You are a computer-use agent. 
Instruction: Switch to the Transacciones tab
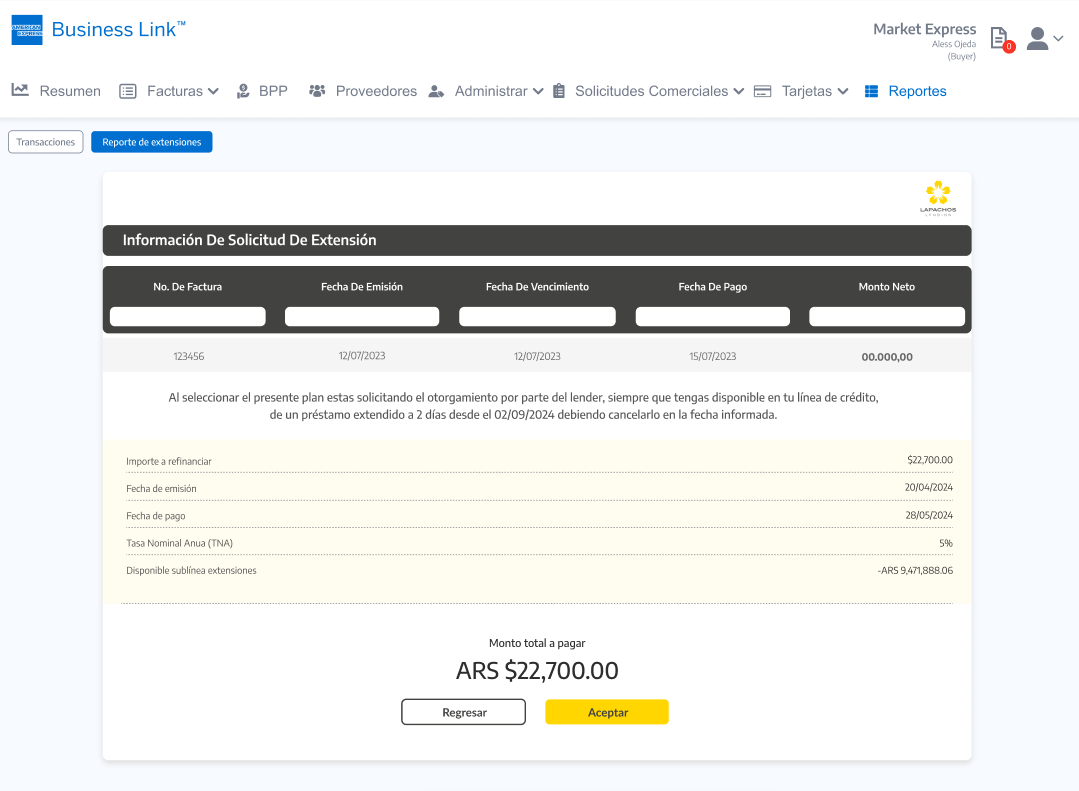pyautogui.click(x=46, y=142)
